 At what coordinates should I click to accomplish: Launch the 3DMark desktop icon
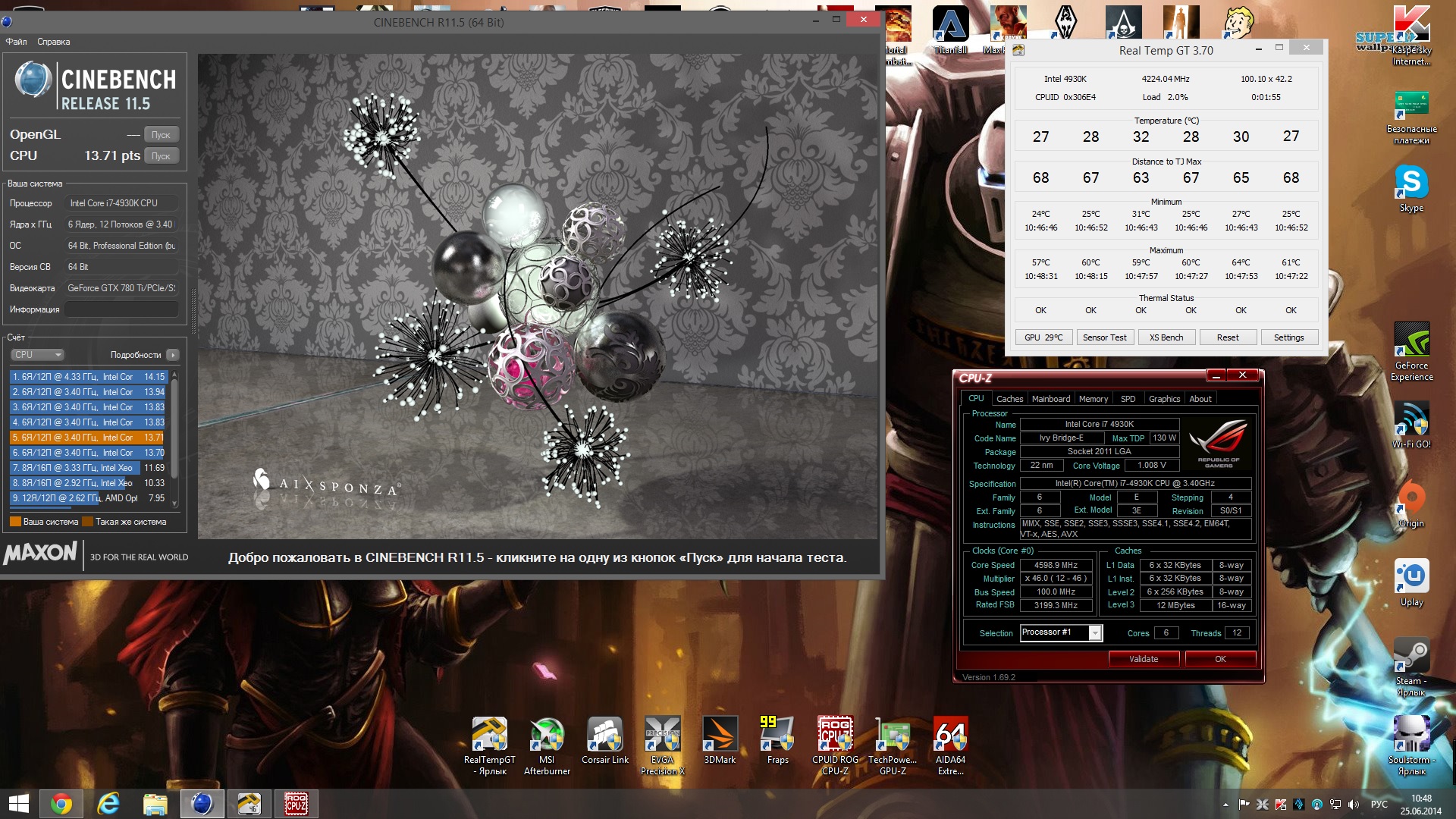tap(720, 740)
